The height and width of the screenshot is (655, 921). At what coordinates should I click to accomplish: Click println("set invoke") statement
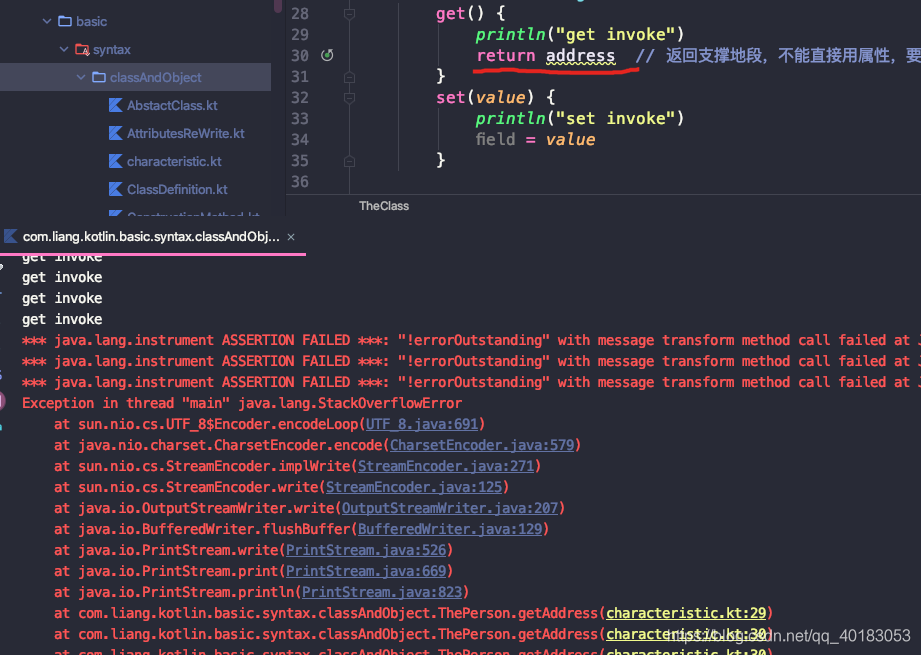[x=580, y=119]
